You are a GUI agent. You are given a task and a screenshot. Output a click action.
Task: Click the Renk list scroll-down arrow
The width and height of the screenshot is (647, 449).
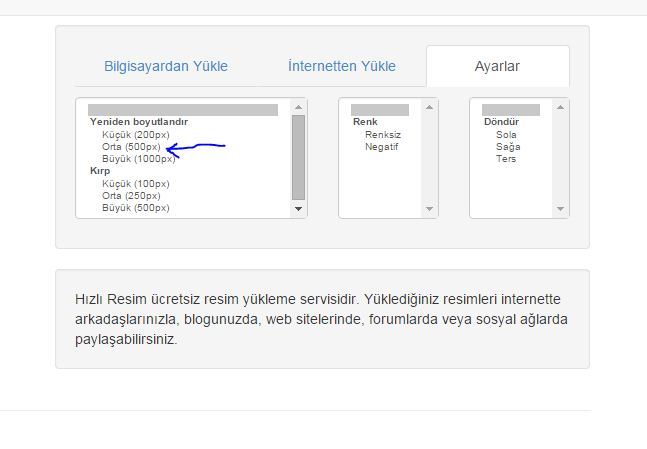tap(429, 209)
